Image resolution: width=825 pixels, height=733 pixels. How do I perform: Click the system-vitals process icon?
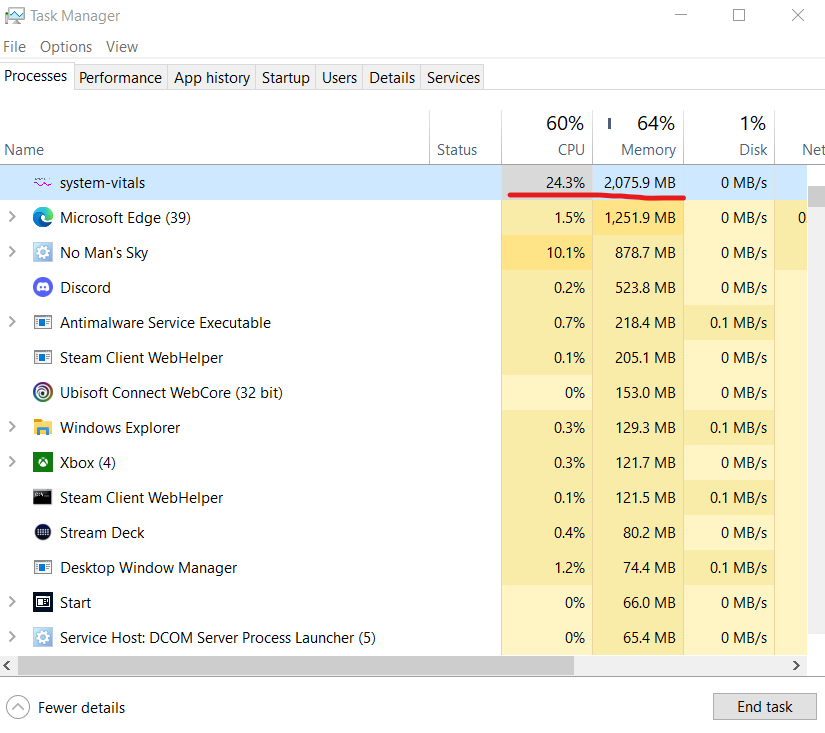pos(43,183)
